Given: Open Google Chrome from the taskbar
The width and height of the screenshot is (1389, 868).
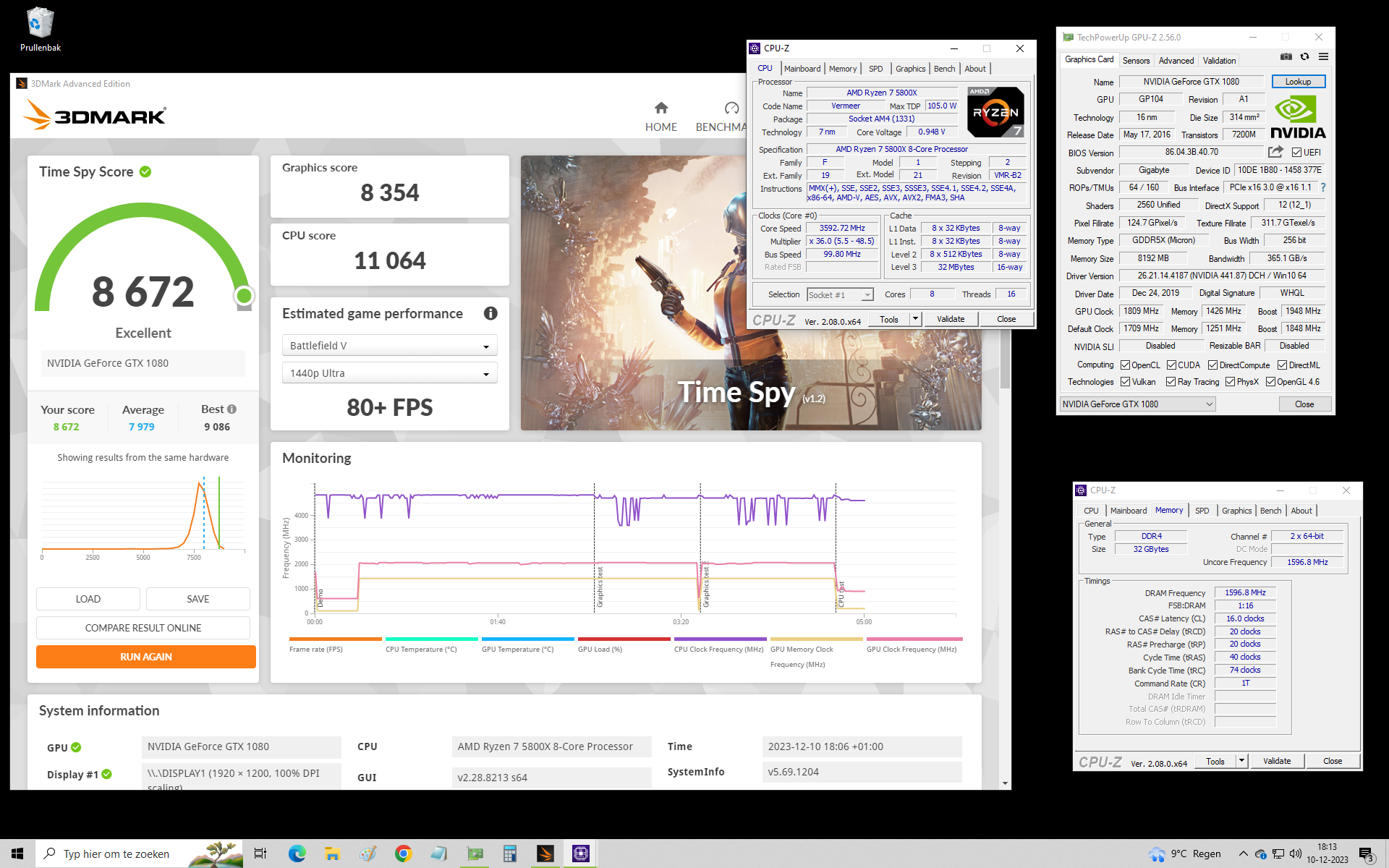Looking at the screenshot, I should point(403,854).
